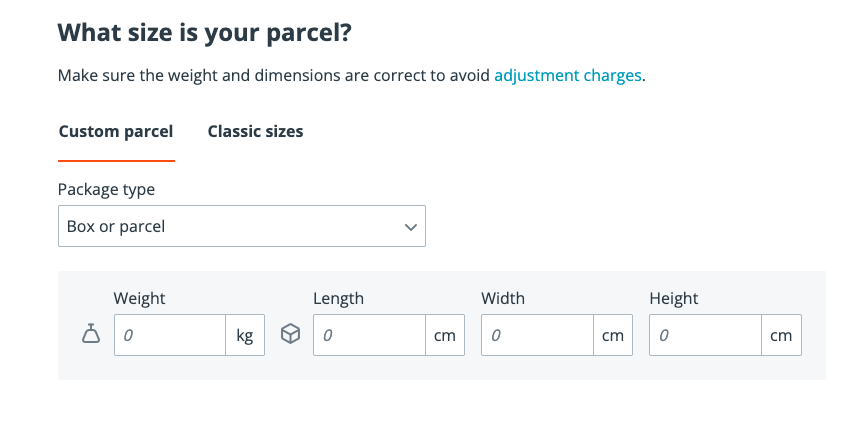Click the cm unit beside Width field
The height and width of the screenshot is (423, 858).
coord(613,336)
